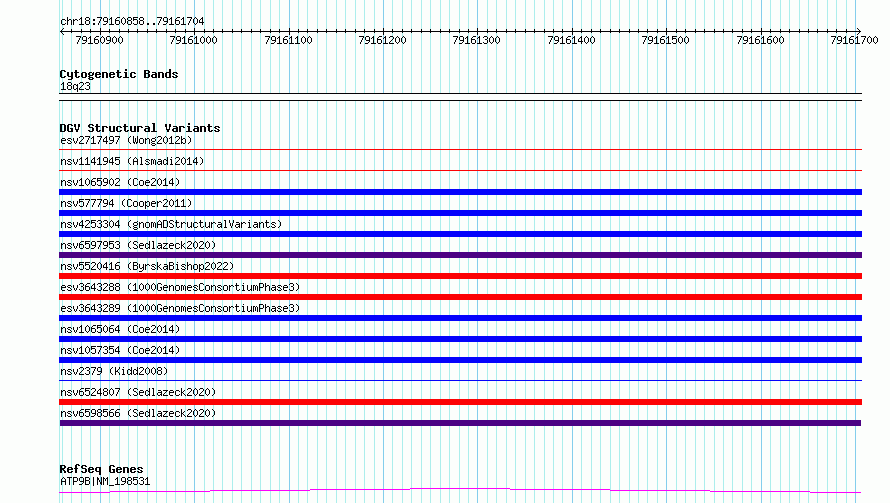Click the red bar under nsv5520416
The width and height of the screenshot is (890, 503).
[x=460, y=276]
